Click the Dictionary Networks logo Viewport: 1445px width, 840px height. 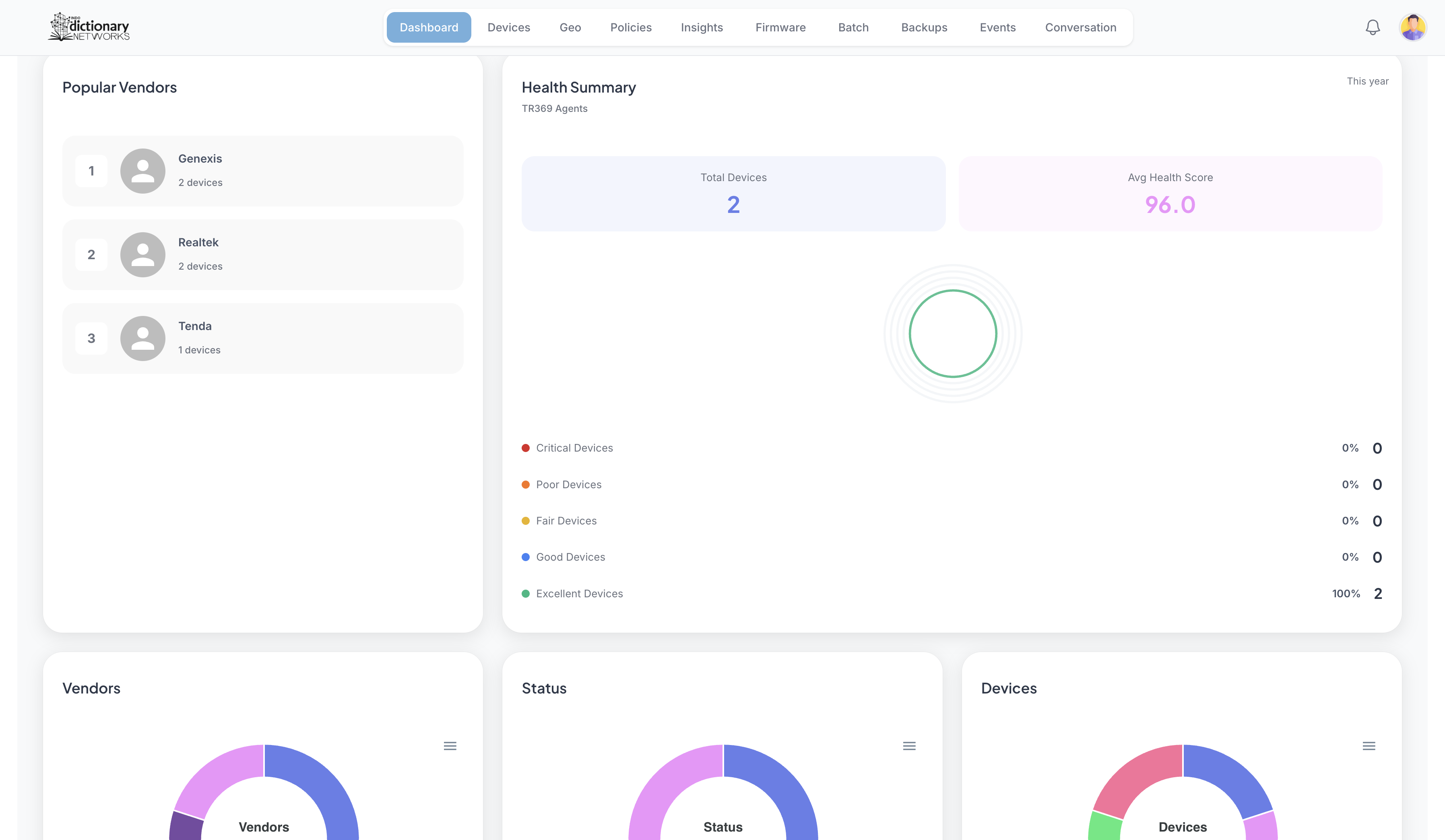coord(89,27)
